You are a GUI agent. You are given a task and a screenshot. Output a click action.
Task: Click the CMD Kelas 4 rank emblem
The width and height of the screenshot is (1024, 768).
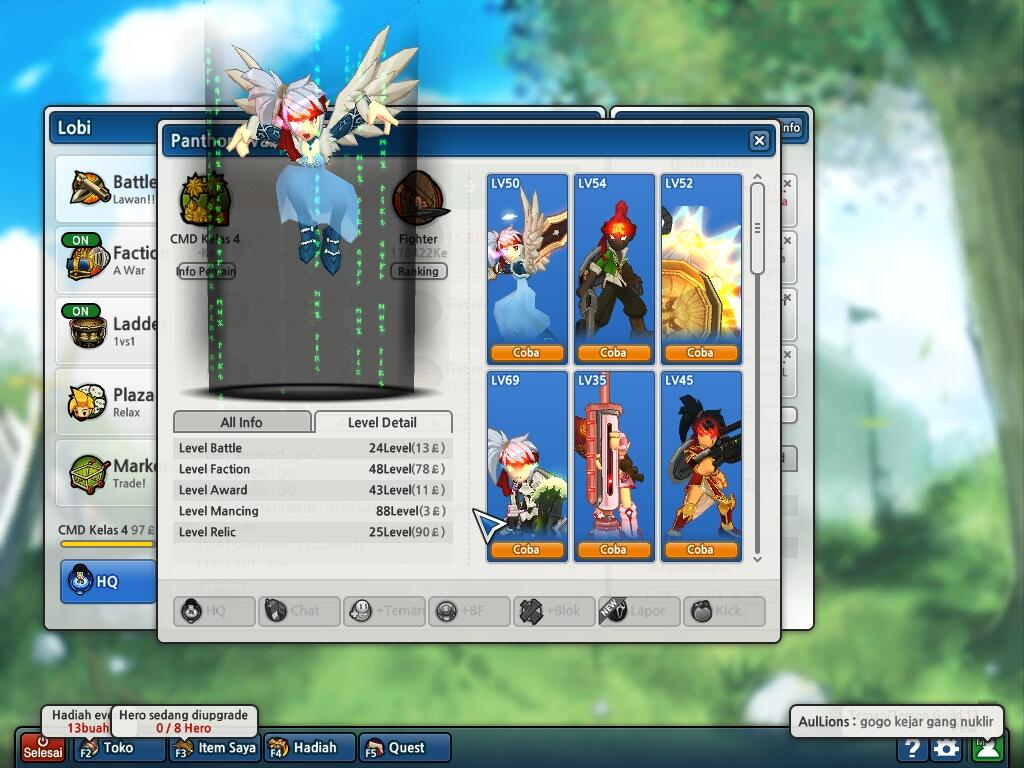pyautogui.click(x=204, y=200)
